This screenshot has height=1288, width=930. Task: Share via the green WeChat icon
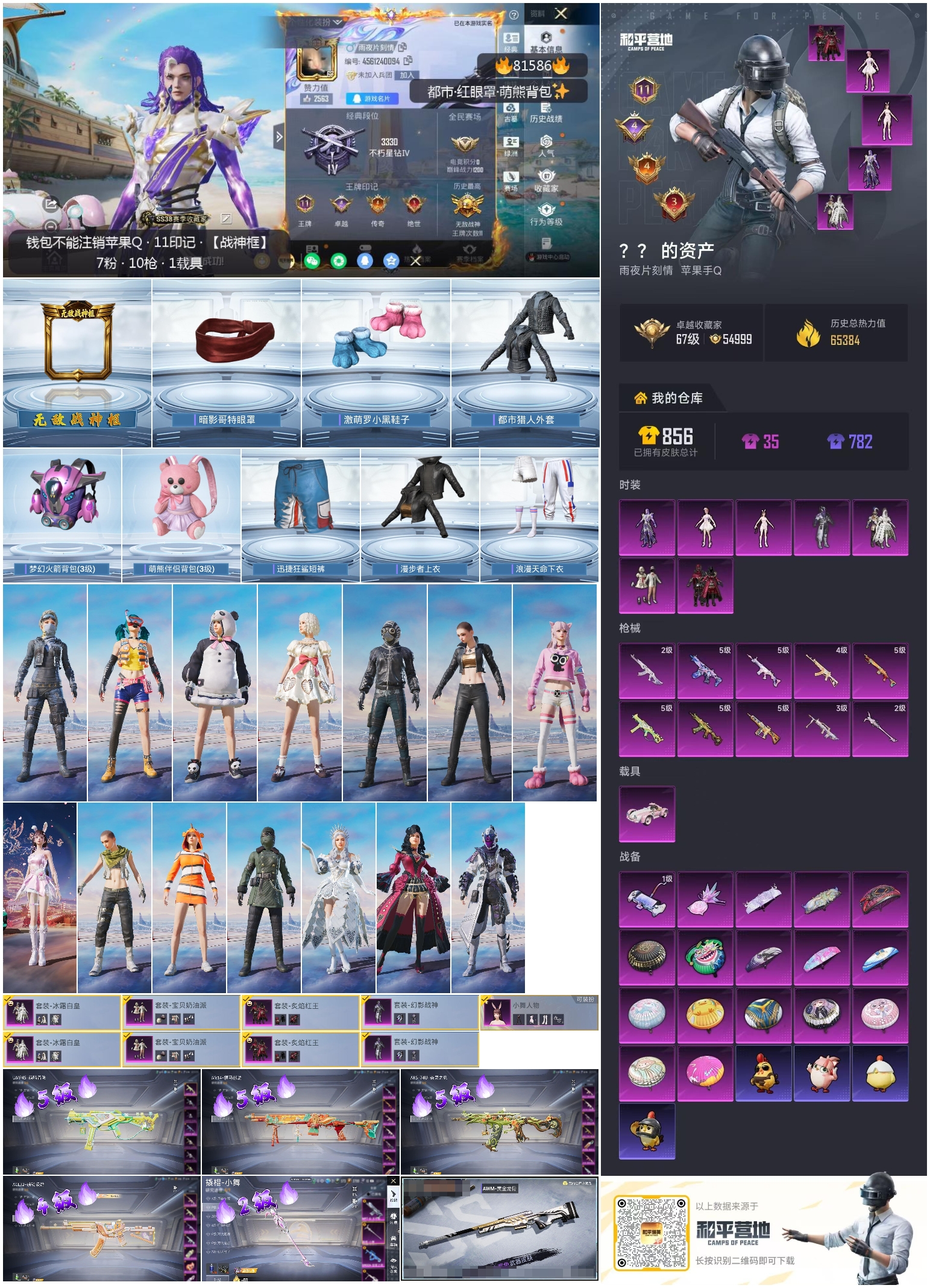tap(312, 260)
